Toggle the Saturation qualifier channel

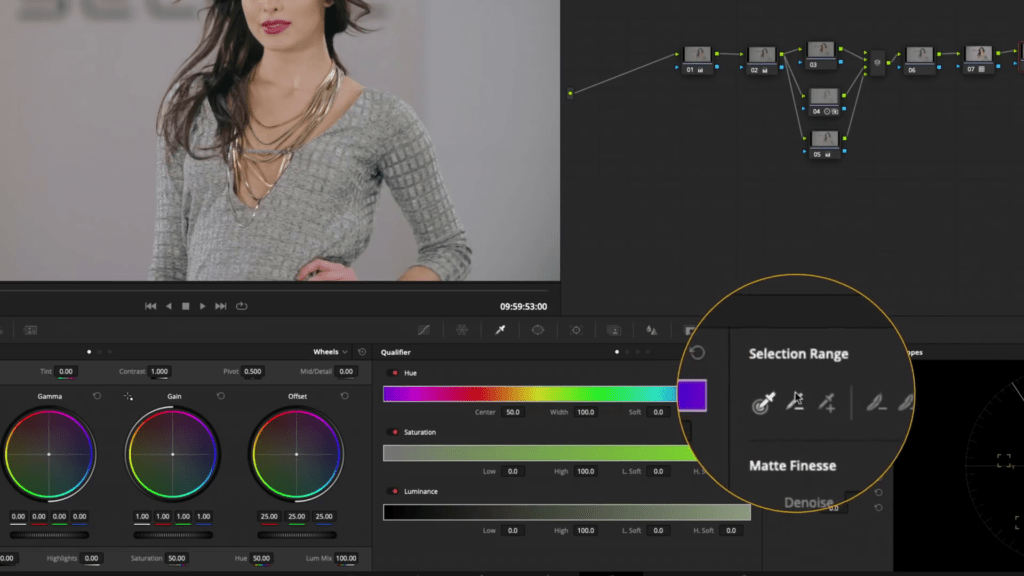[395, 432]
